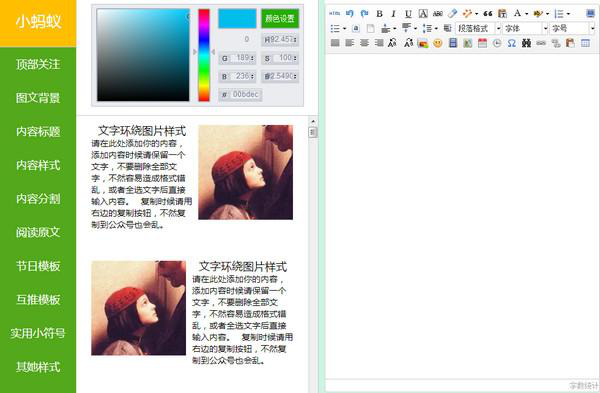Insert a table into the editor

[x=585, y=43]
